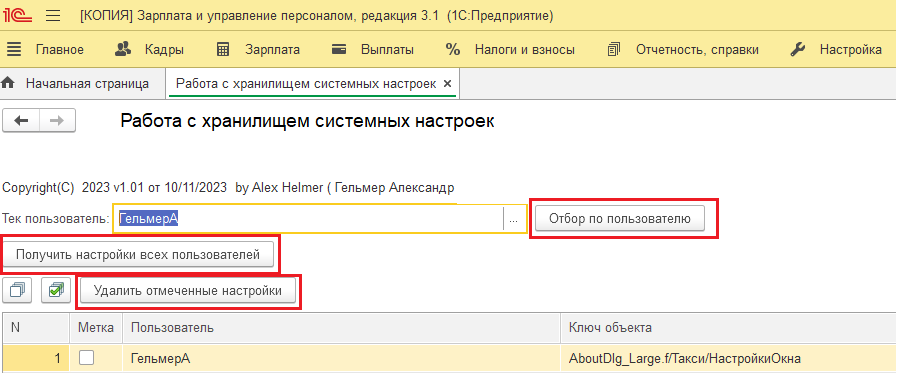Click the Пользователь column header

tap(341, 328)
